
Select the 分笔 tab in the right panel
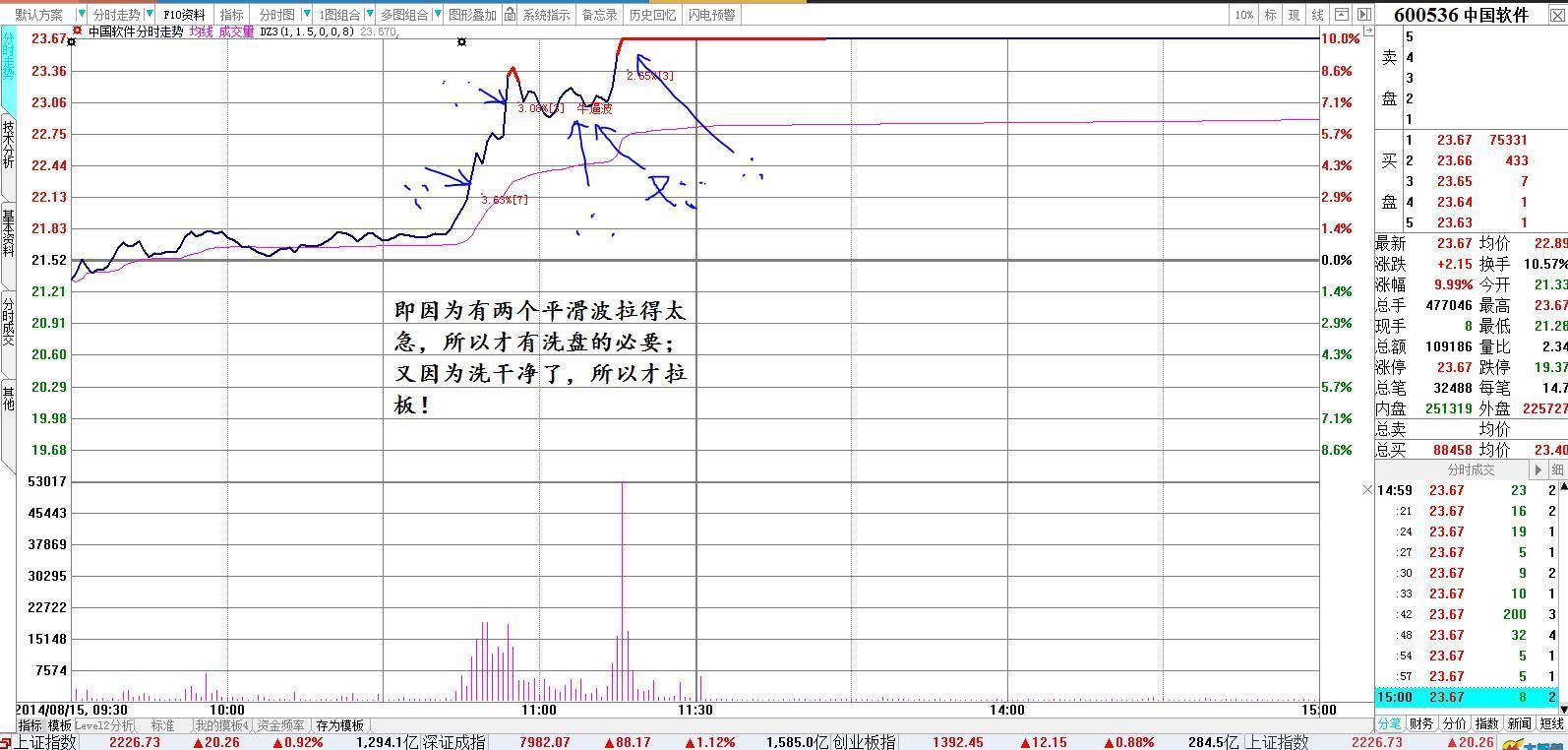[1389, 723]
